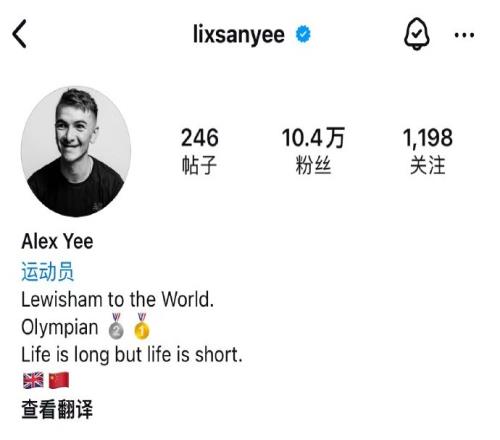This screenshot has width=500, height=440.
Task: Open the three-dots more options menu
Action: (464, 35)
